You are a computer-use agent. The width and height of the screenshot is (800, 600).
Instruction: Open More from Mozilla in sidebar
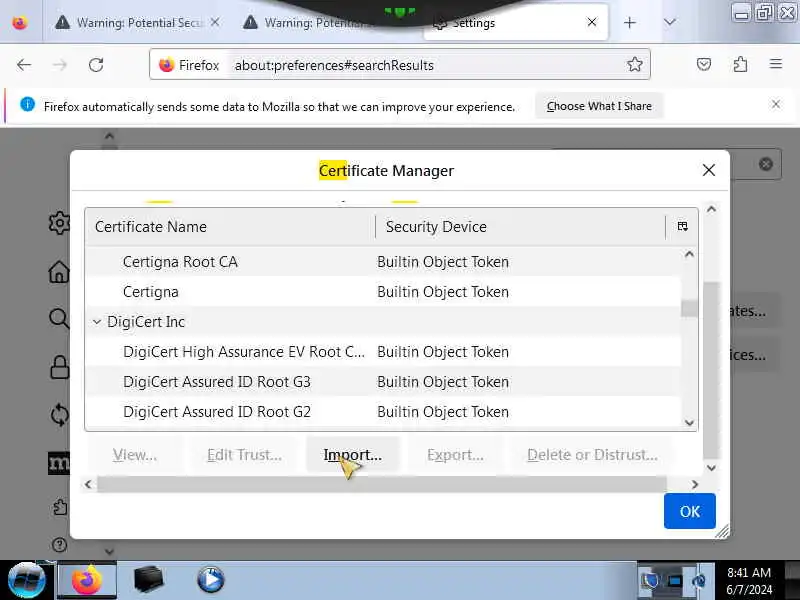(59, 463)
